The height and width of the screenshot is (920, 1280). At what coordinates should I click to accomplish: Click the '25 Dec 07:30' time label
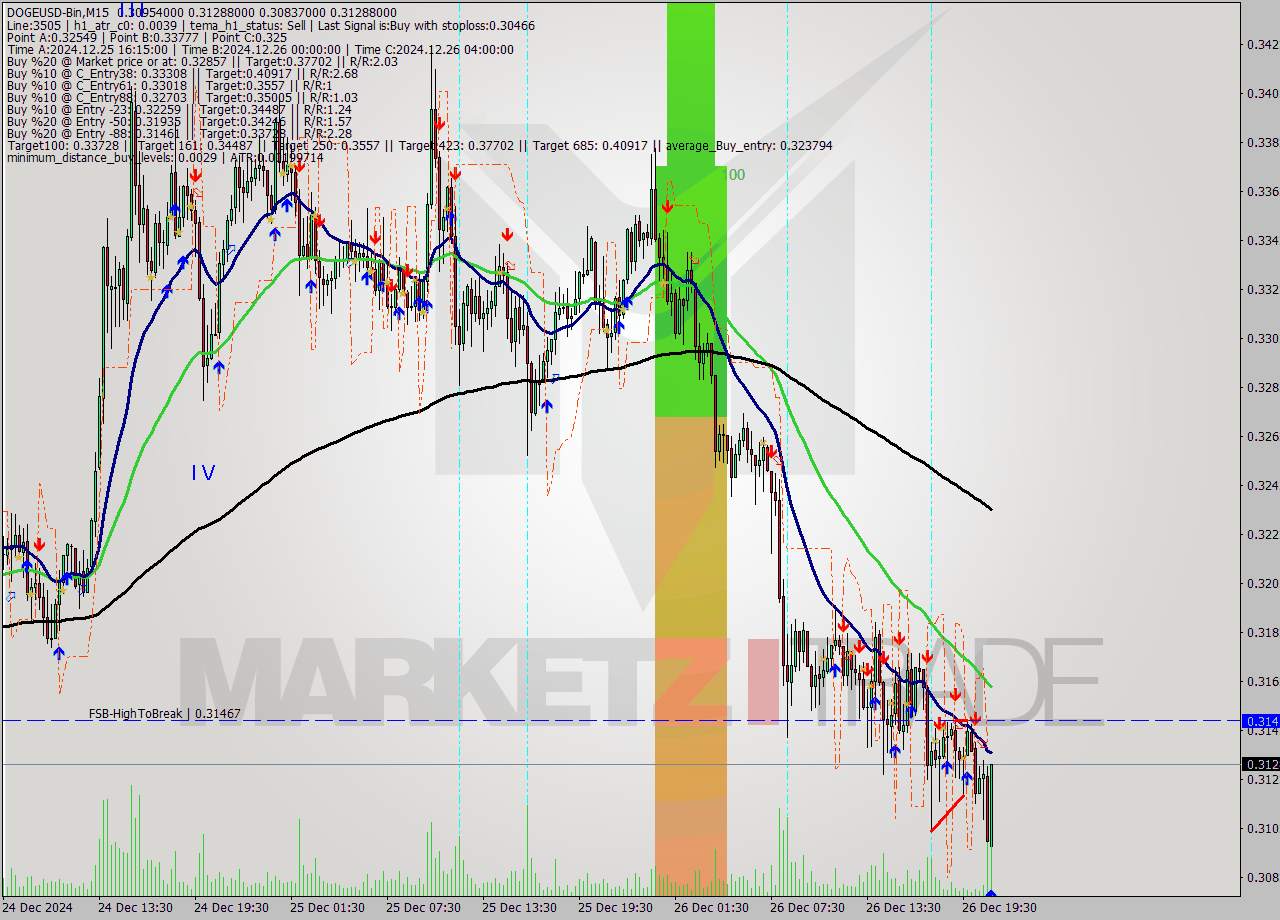point(423,908)
